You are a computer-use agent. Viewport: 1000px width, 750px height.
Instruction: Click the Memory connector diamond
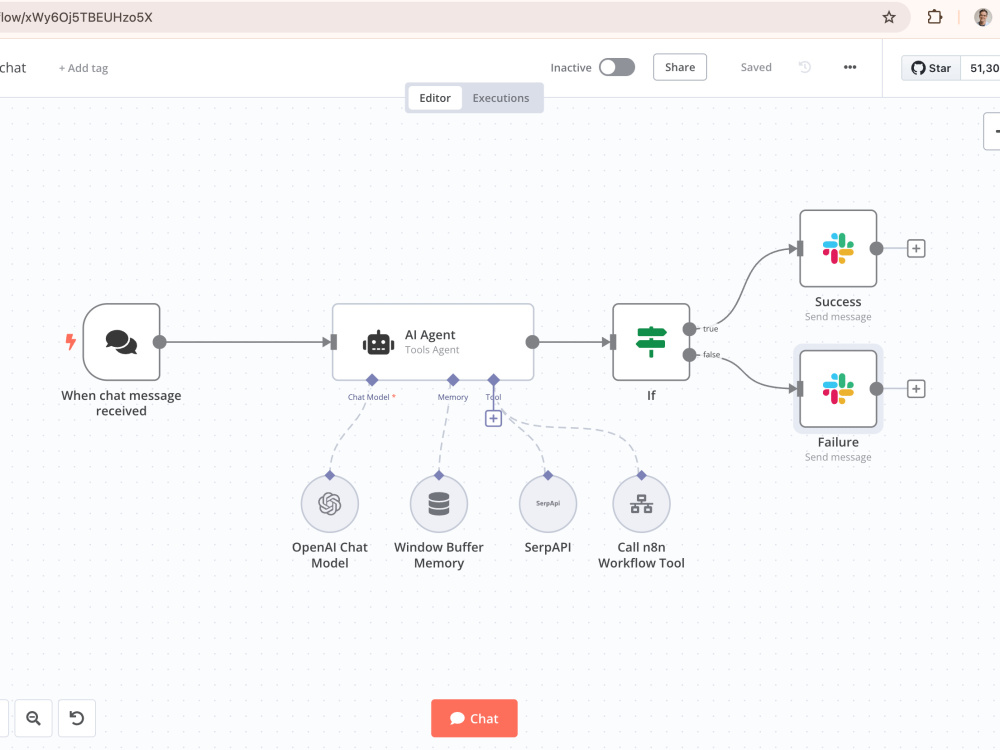point(453,380)
